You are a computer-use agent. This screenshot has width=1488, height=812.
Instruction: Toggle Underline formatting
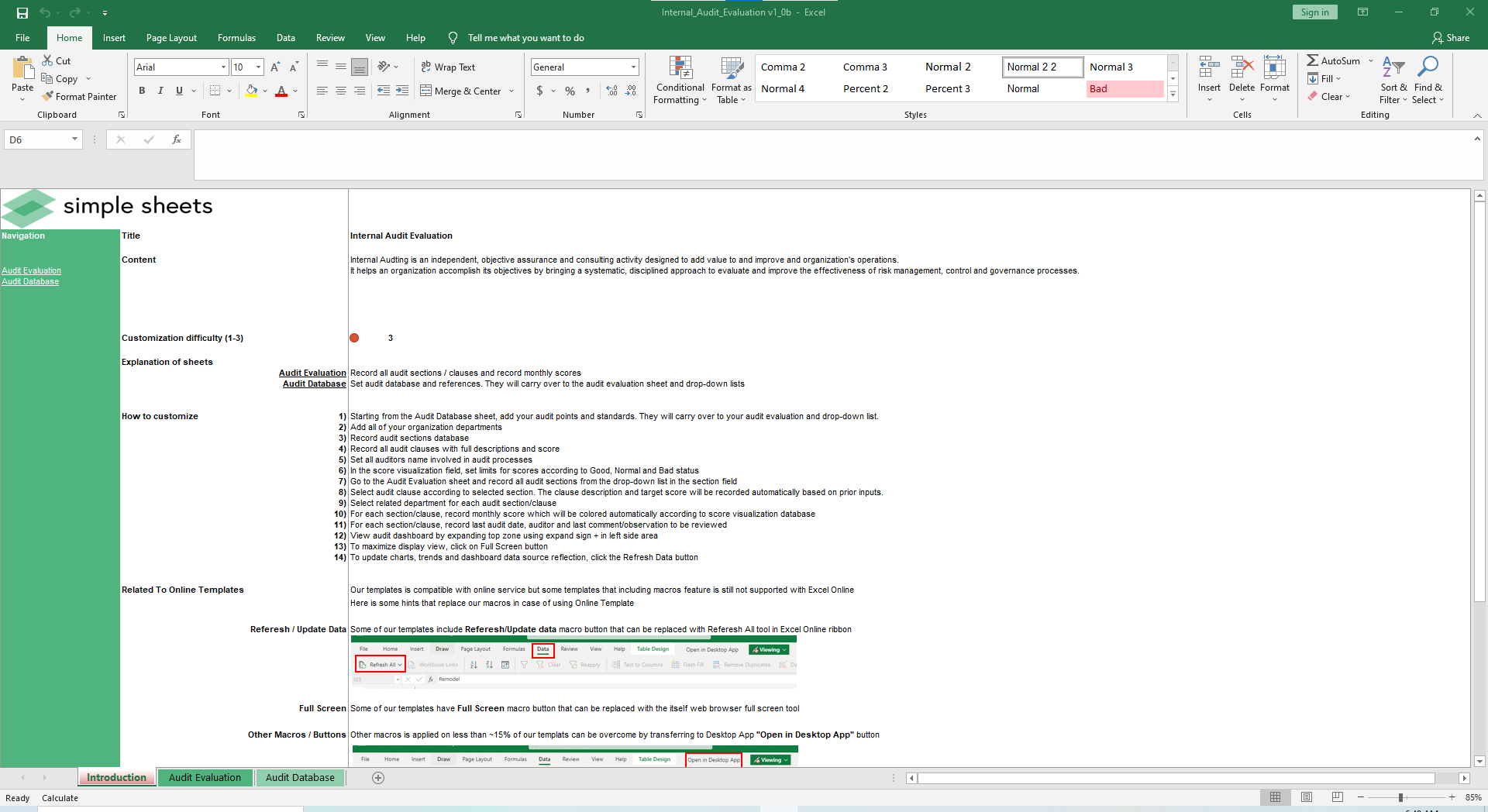179,91
